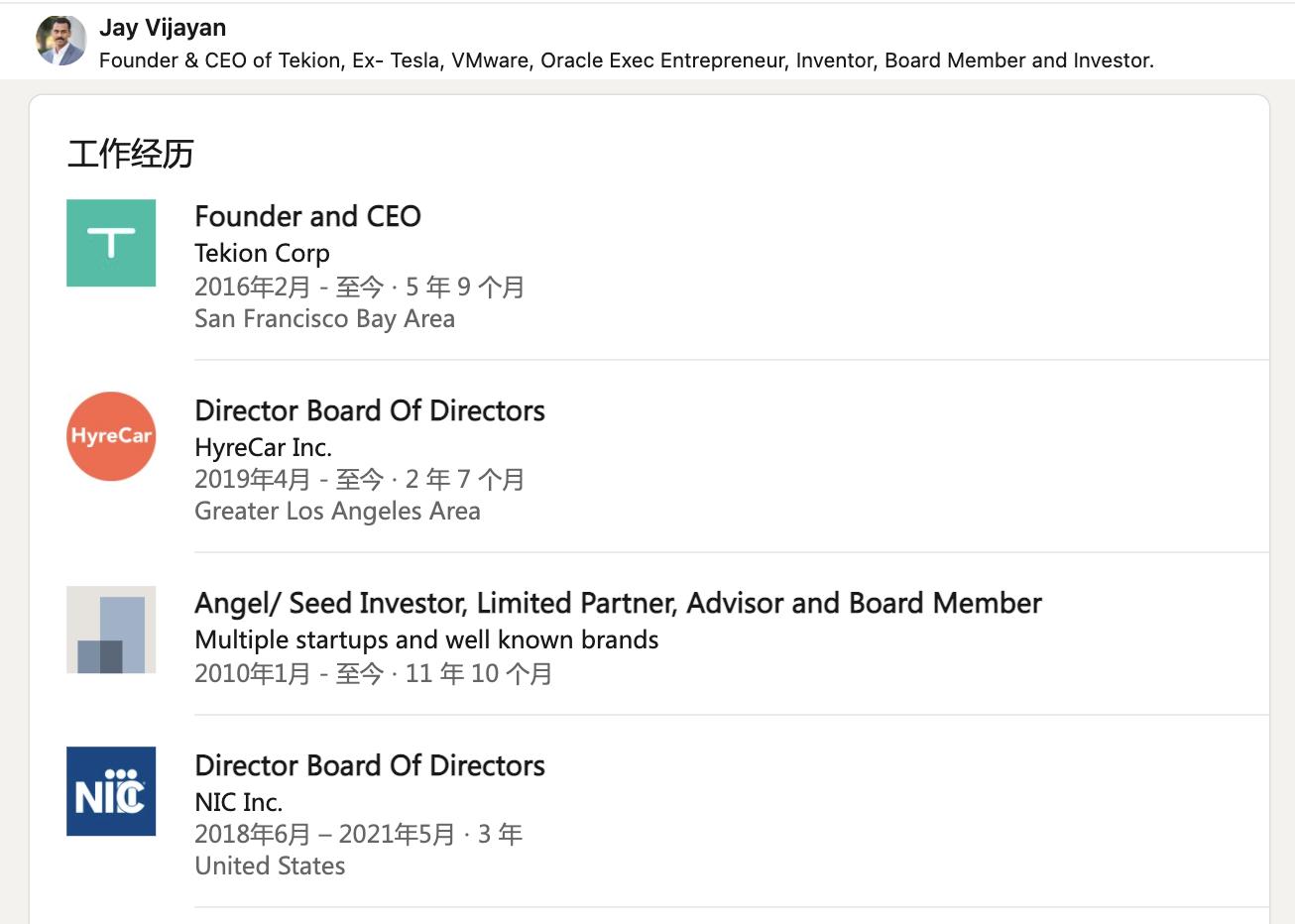
Task: Click the 工作经历 section heading
Action: (130, 154)
